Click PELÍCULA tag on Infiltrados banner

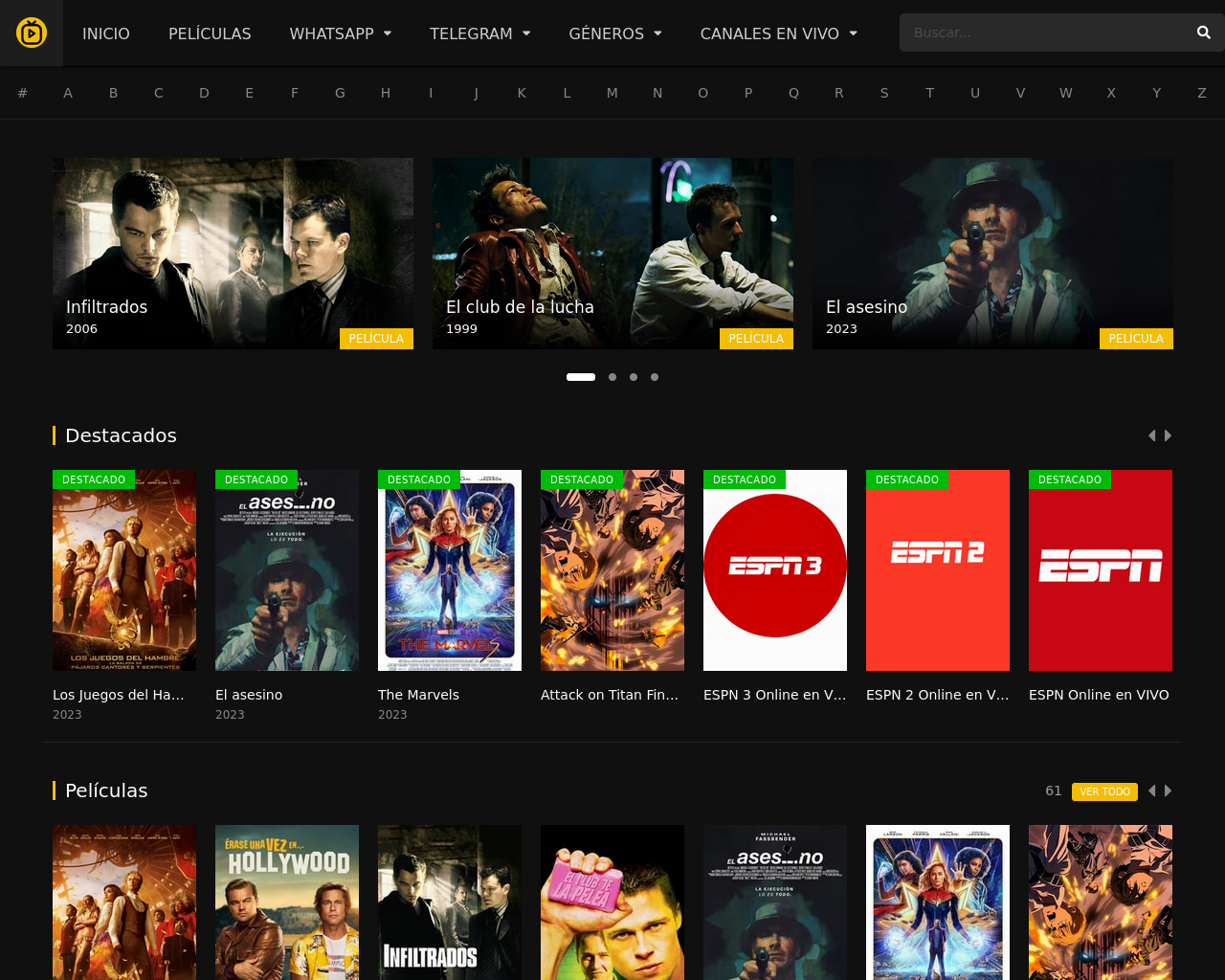pyautogui.click(x=376, y=339)
